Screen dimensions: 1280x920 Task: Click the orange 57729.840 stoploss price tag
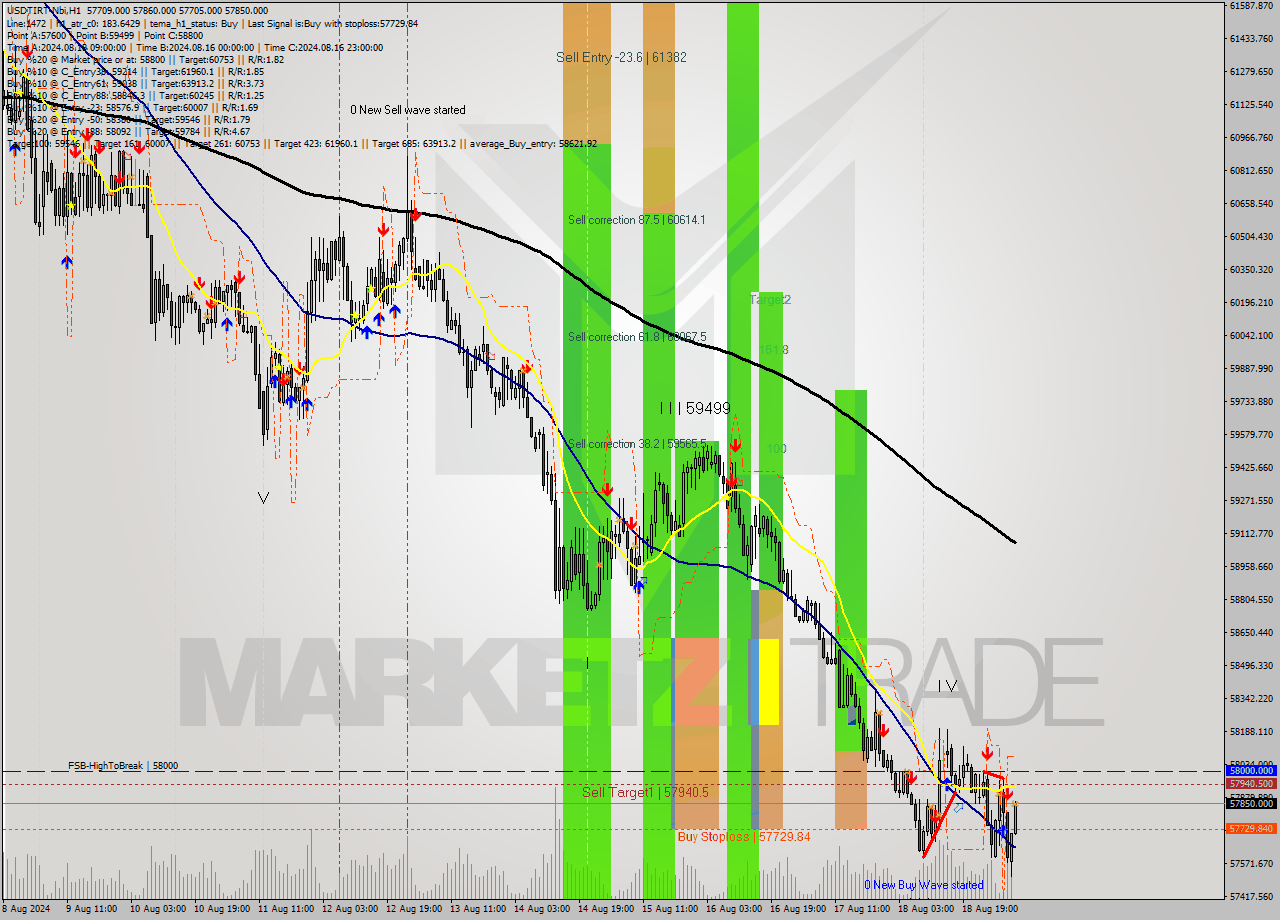point(1251,829)
